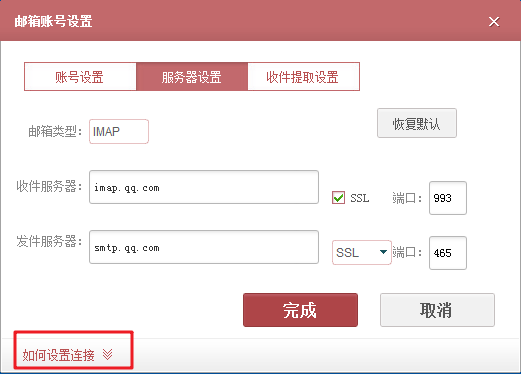Click the 收件服务器 imap.qq.com field
The image size is (521, 374).
point(204,187)
